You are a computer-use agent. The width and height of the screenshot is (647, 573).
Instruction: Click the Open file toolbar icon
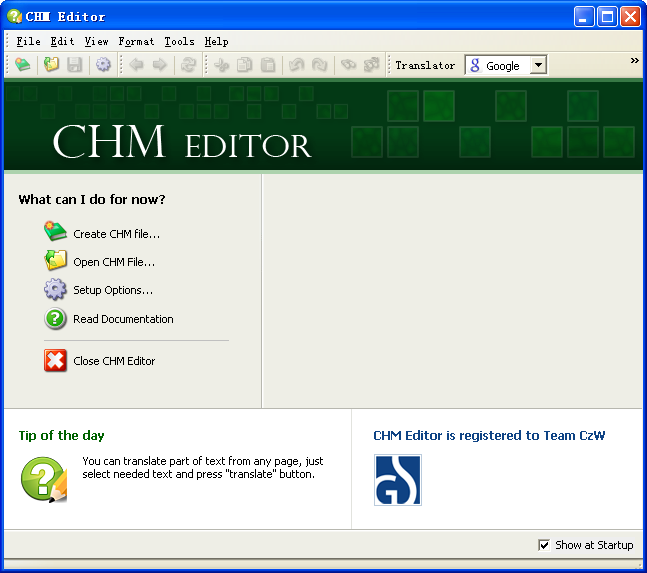coord(51,65)
